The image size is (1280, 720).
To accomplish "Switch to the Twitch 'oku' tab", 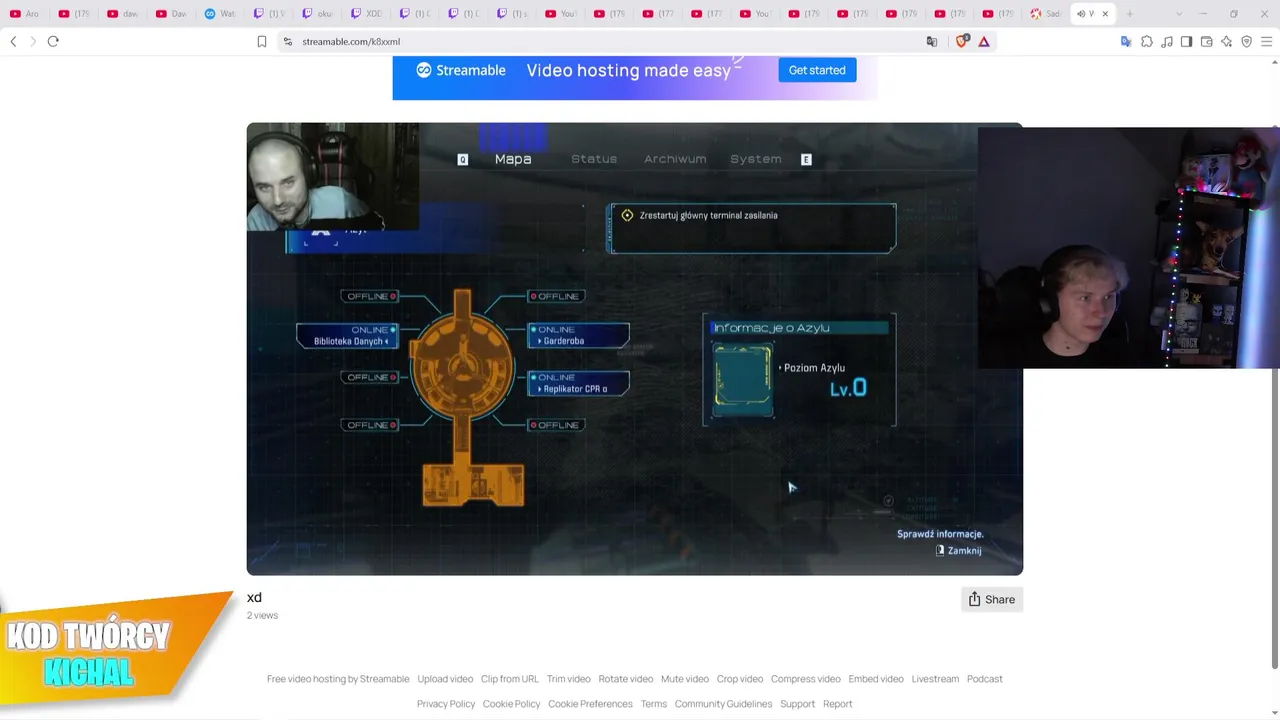I will click(316, 14).
